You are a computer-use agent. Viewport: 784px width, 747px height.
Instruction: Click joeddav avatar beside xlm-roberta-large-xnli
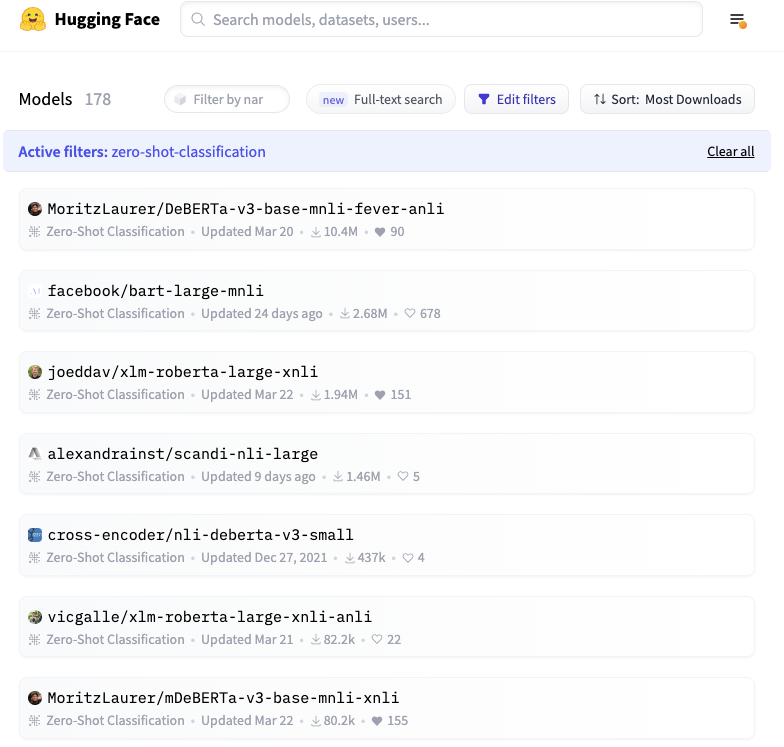(34, 372)
